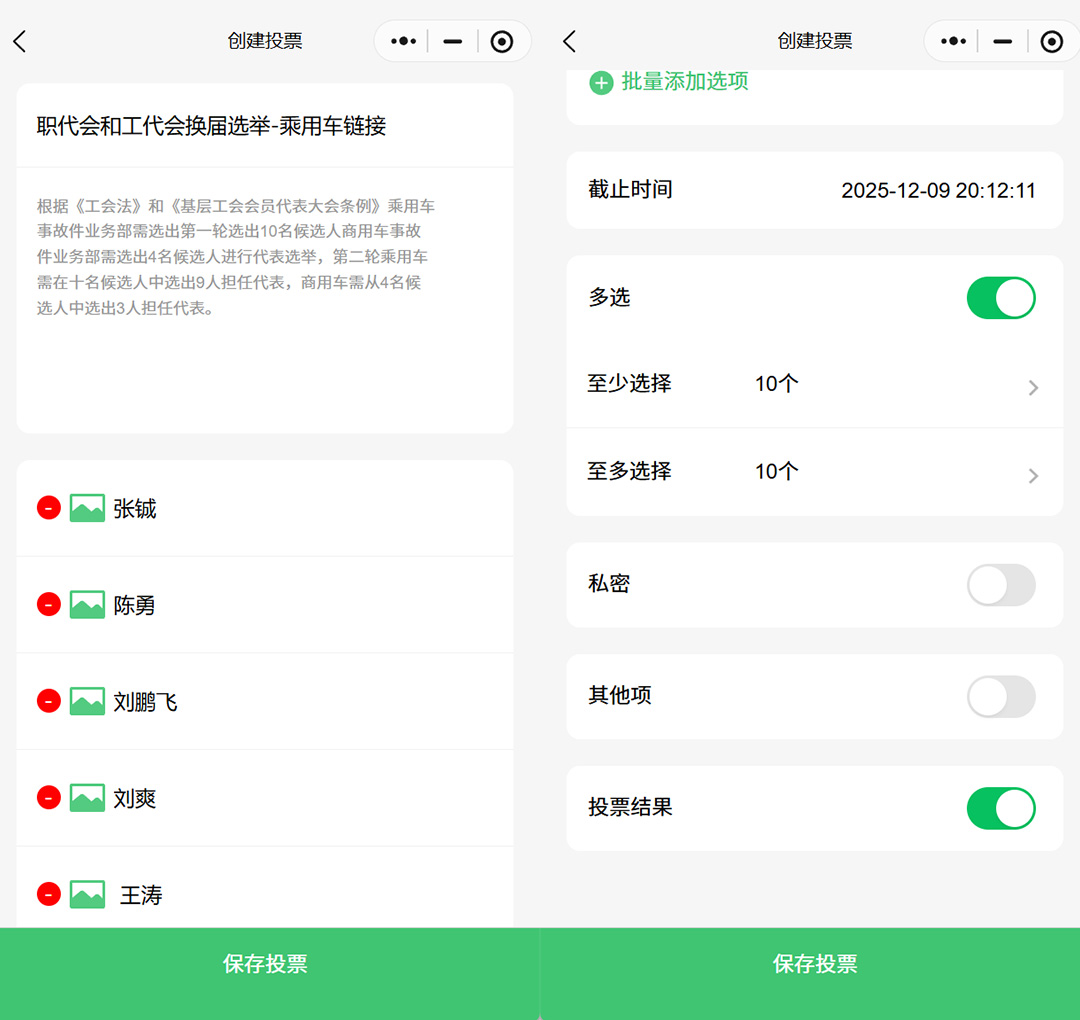The image size is (1080, 1020).
Task: Disable the 投票结果 switch
Action: 1000,808
